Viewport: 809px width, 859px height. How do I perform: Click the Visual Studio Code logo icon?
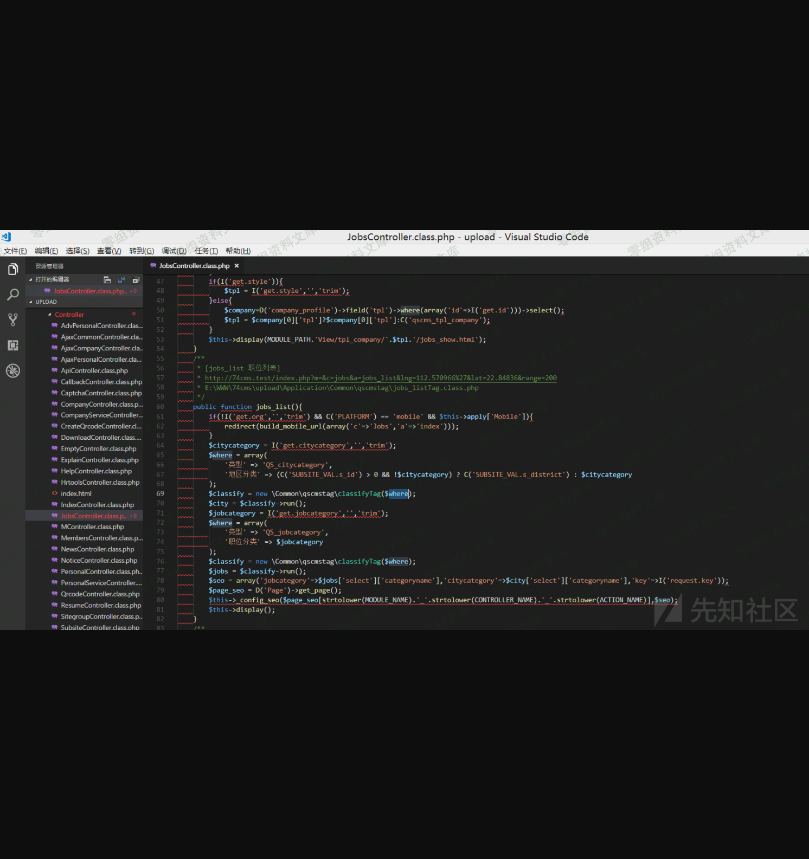click(x=6, y=237)
